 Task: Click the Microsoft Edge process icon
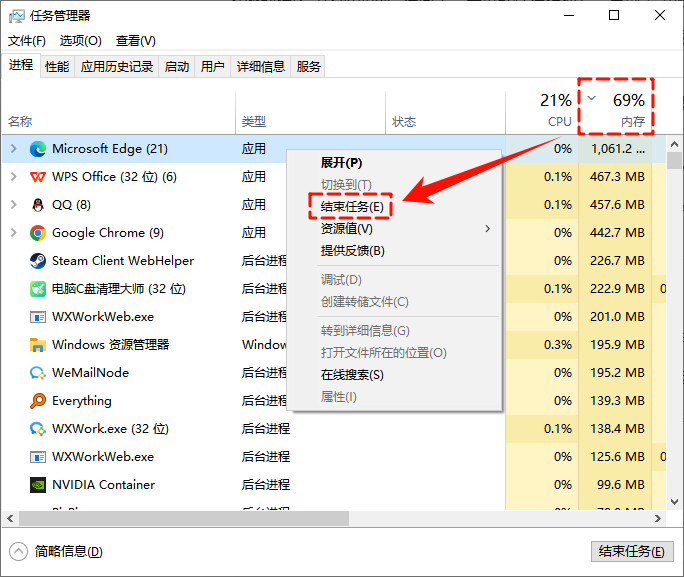coord(38,149)
